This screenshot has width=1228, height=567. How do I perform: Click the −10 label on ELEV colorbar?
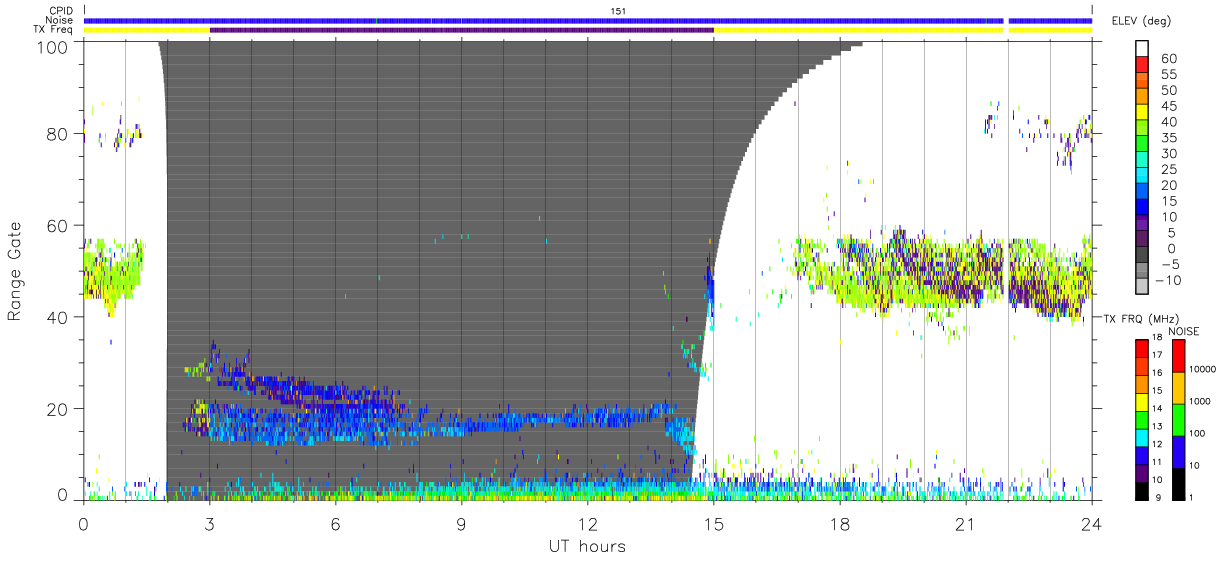point(1167,279)
